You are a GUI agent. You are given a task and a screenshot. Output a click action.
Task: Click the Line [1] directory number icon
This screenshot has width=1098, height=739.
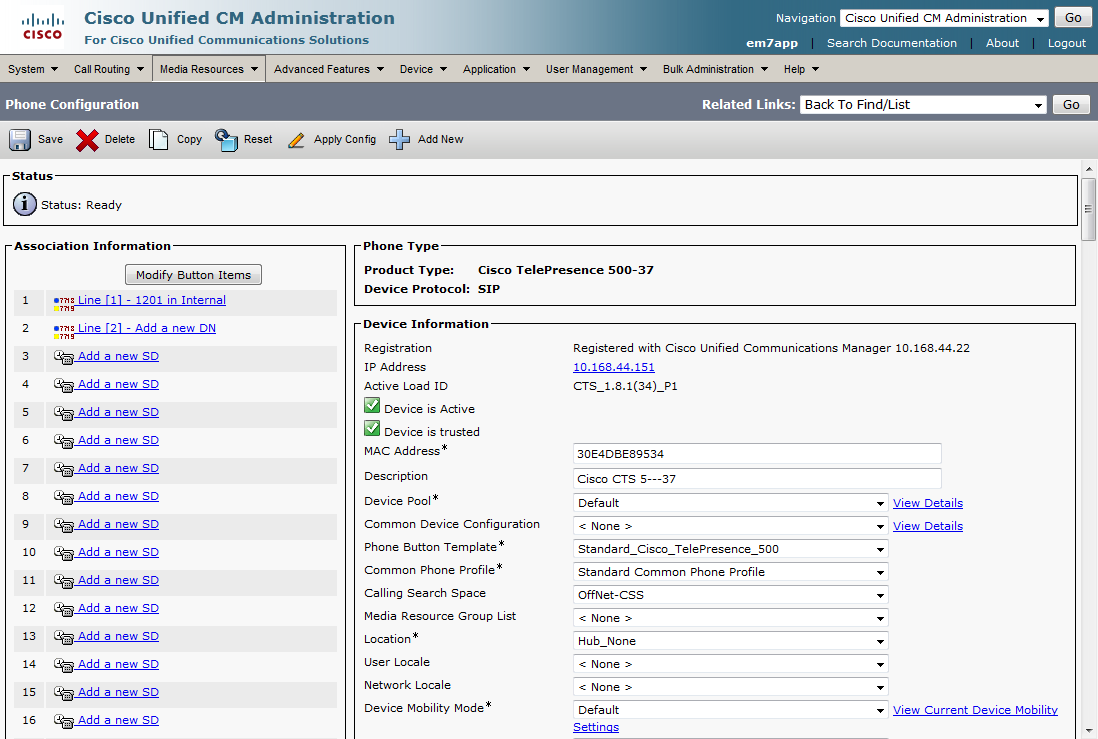click(x=64, y=303)
